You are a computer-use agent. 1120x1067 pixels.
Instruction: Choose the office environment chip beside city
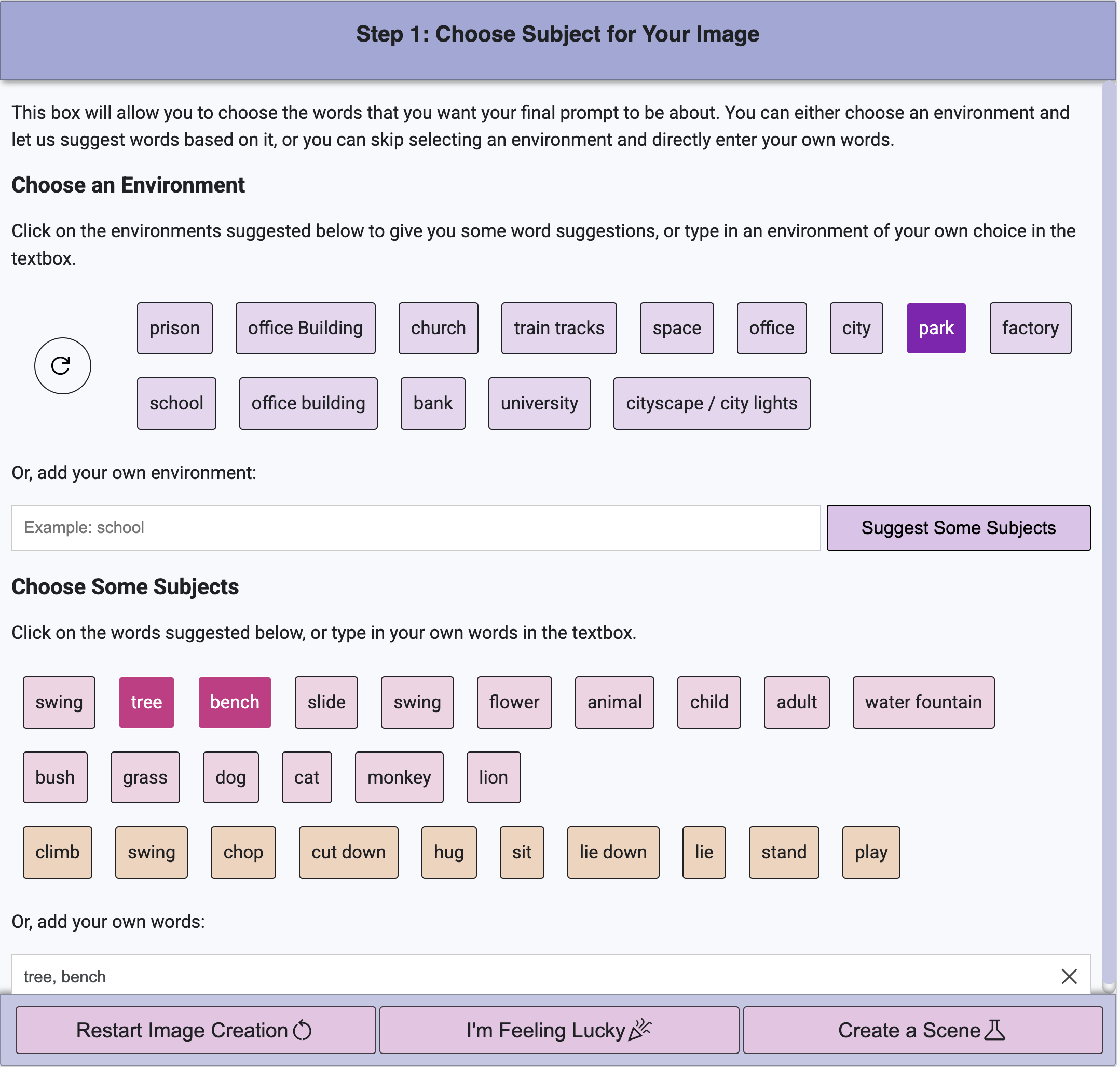(x=771, y=328)
